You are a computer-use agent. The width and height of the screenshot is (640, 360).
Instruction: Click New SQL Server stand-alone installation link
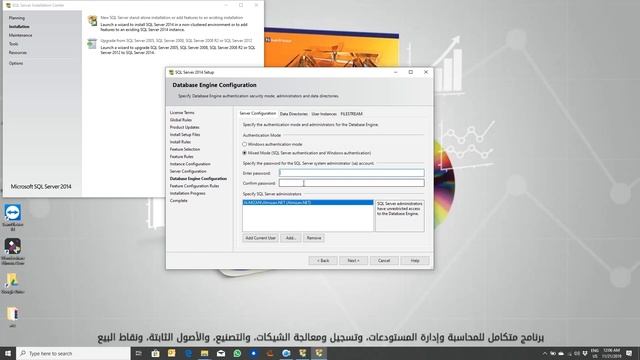(x=172, y=18)
